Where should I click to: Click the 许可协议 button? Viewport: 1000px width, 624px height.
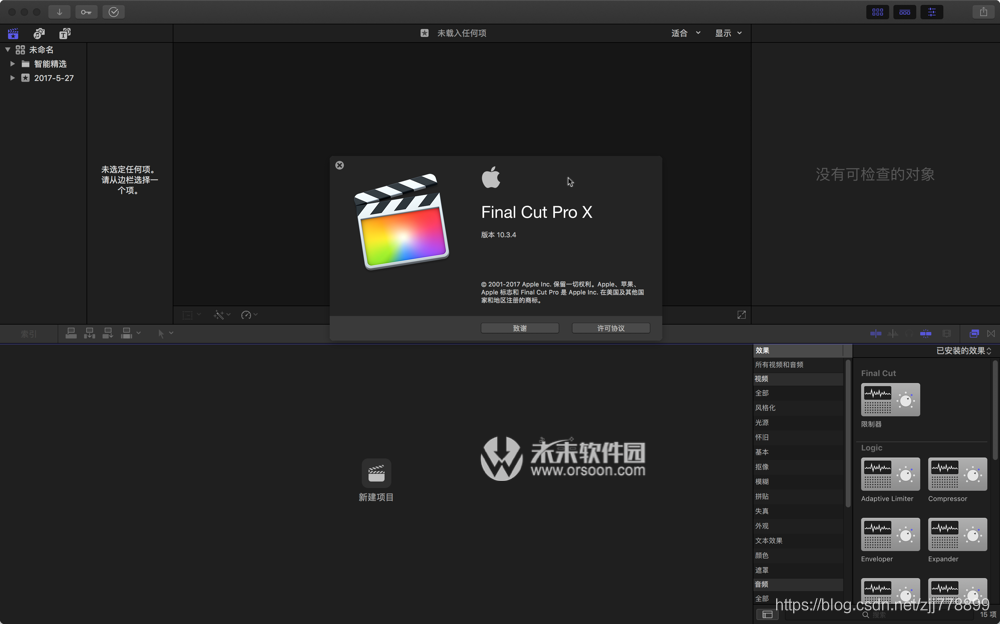tap(611, 328)
